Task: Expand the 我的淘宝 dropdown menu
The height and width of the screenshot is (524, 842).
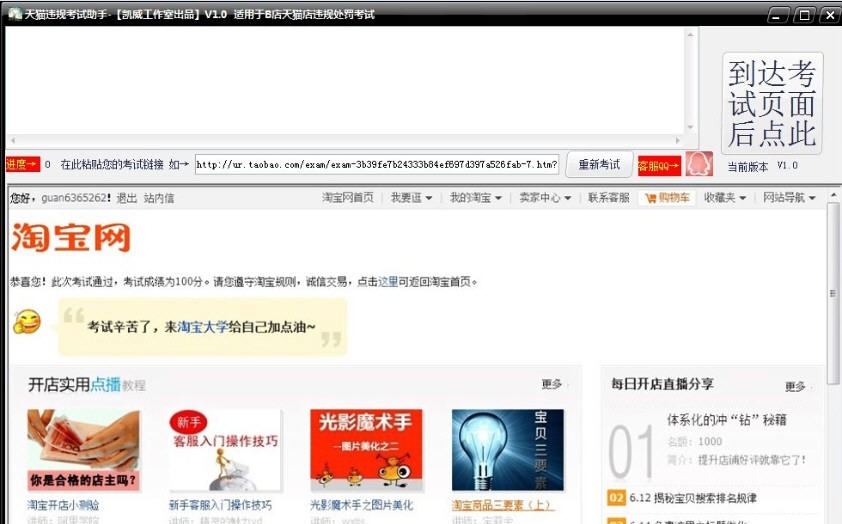Action: pos(476,198)
